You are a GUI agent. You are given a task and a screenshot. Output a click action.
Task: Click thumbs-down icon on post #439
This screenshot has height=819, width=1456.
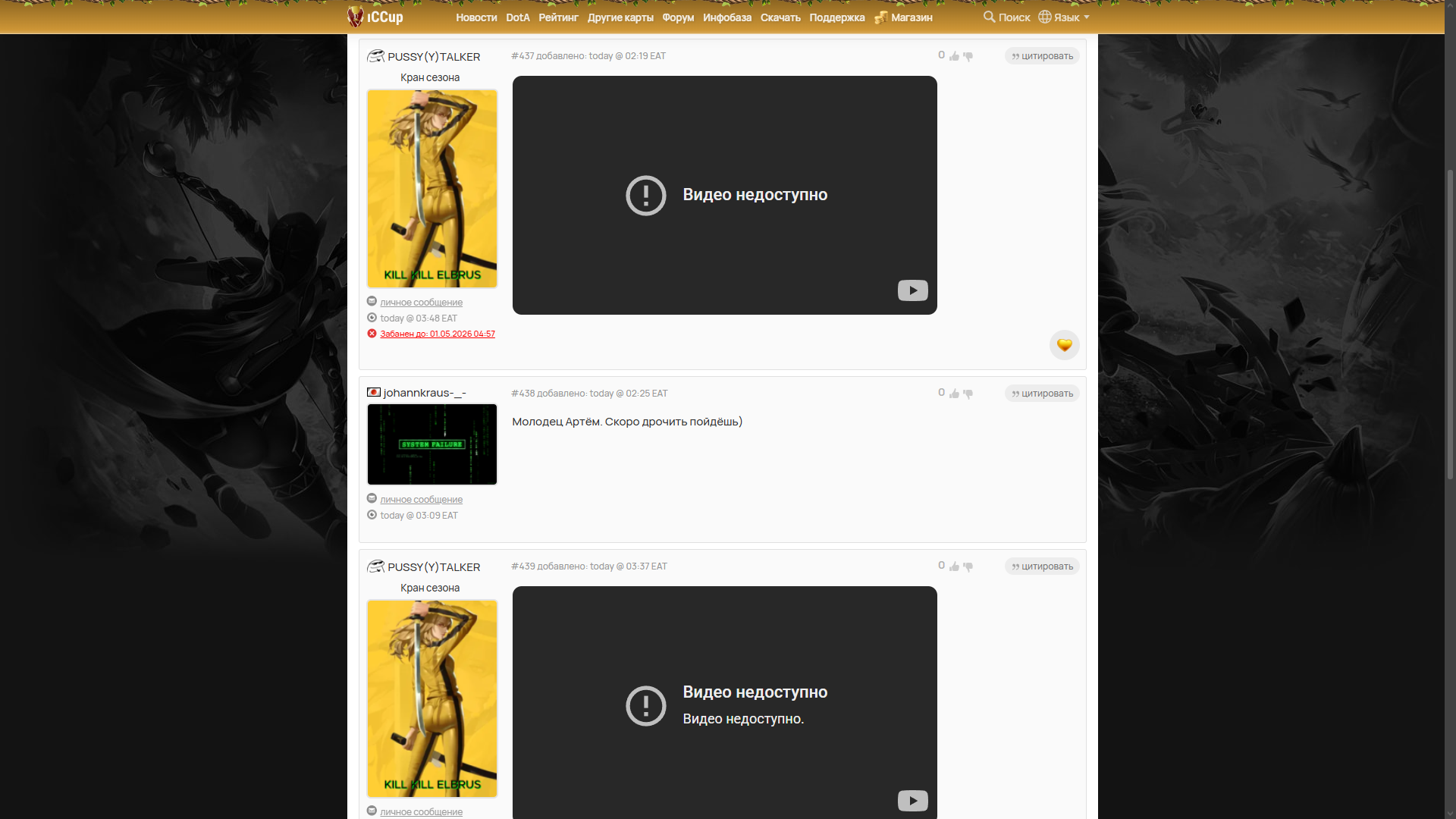(968, 566)
